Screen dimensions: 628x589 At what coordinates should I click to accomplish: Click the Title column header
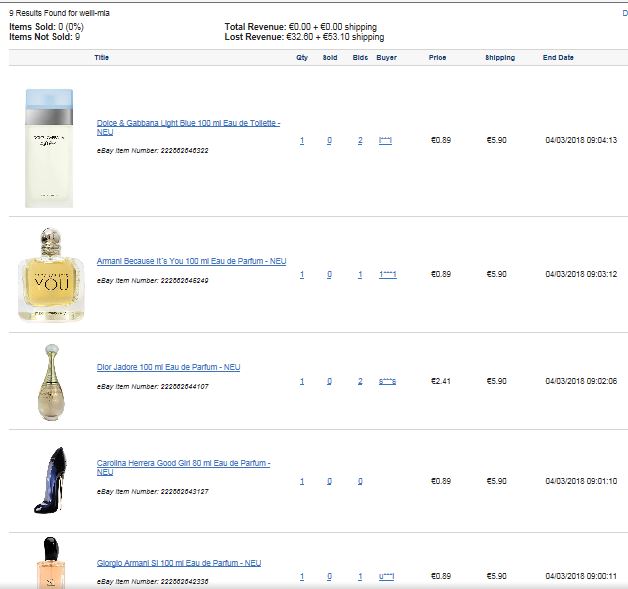pos(102,58)
